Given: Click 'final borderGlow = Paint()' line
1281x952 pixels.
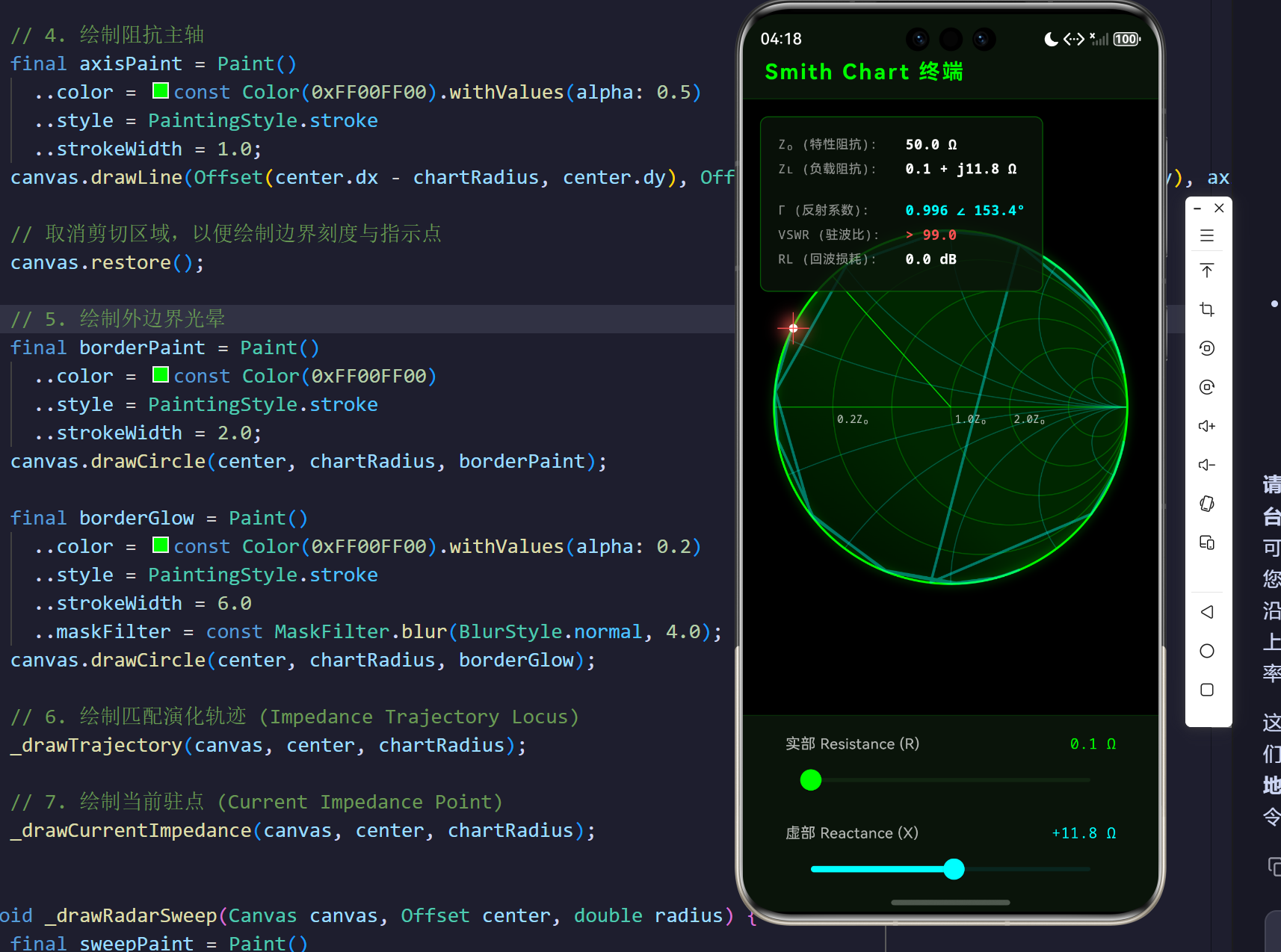Looking at the screenshot, I should 159,518.
